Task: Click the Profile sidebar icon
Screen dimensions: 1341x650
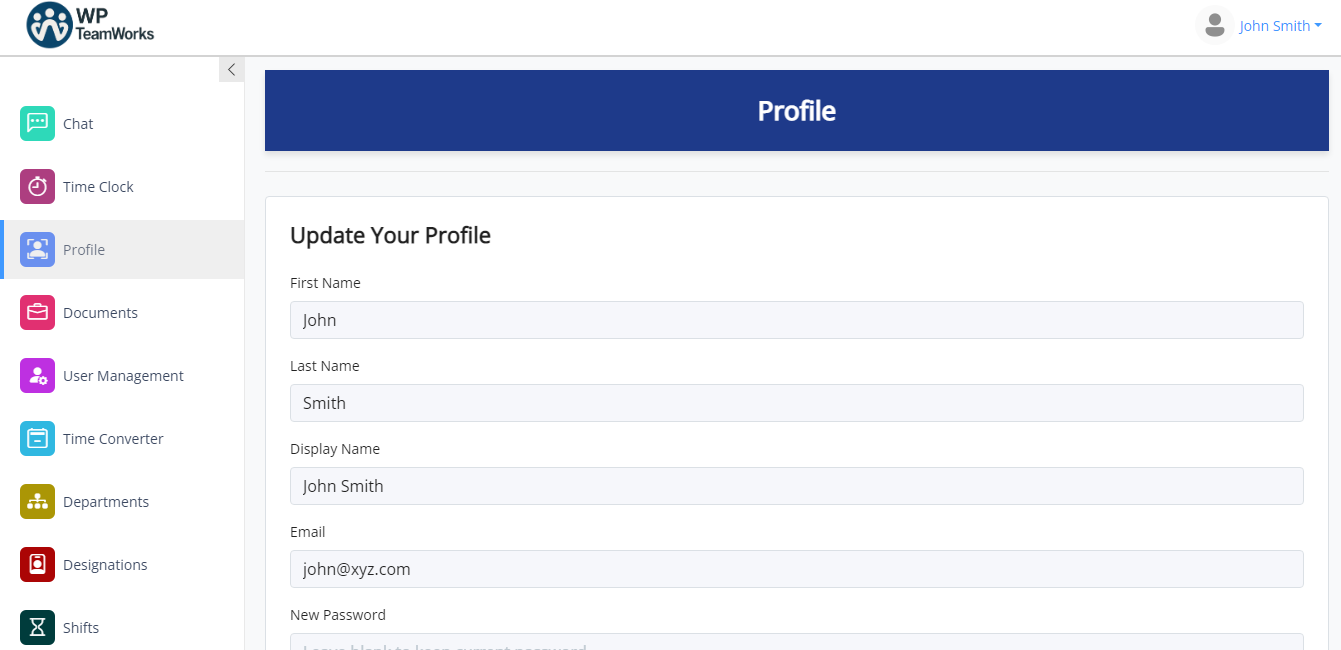Action: pyautogui.click(x=37, y=249)
